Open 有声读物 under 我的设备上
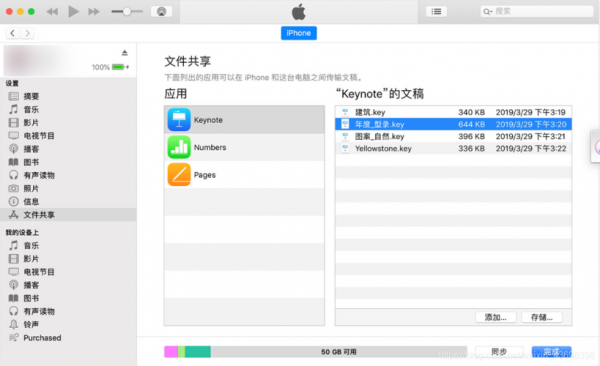Image resolution: width=600 pixels, height=366 pixels. pyautogui.click(x=68, y=311)
